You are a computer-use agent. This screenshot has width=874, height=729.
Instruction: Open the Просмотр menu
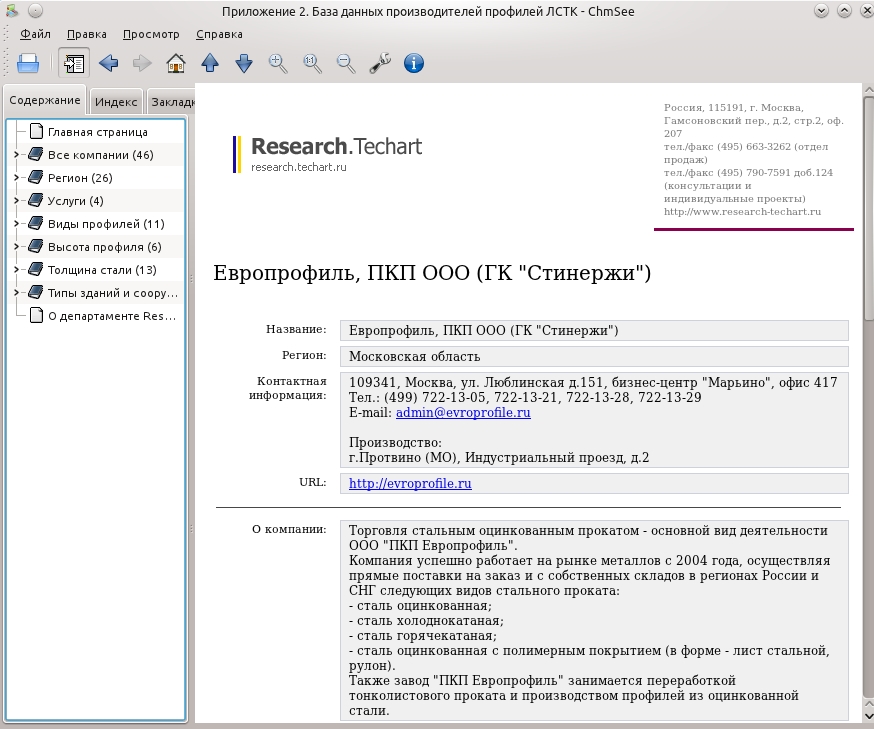[151, 34]
